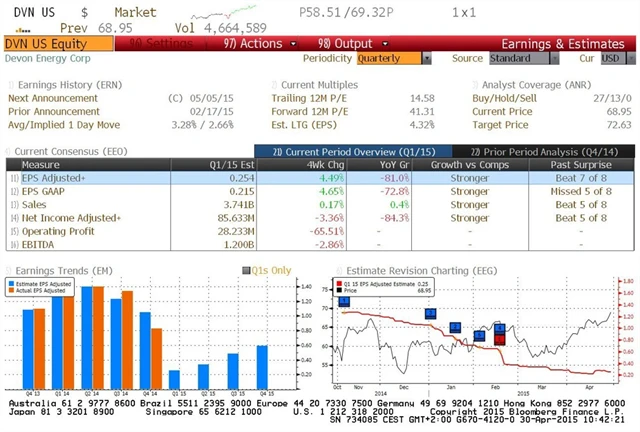Open the Cur USD currency dropdown
This screenshot has height=432, width=640.
610,58
